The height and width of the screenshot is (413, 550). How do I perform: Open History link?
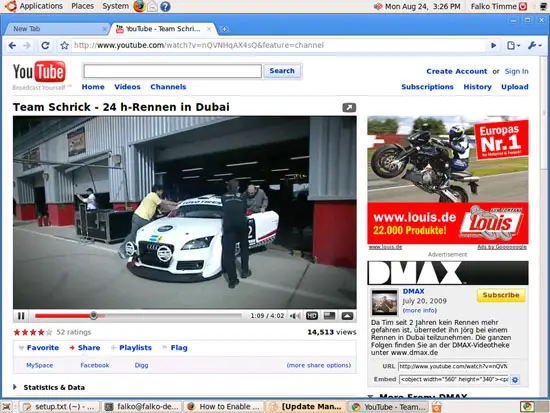coord(477,87)
